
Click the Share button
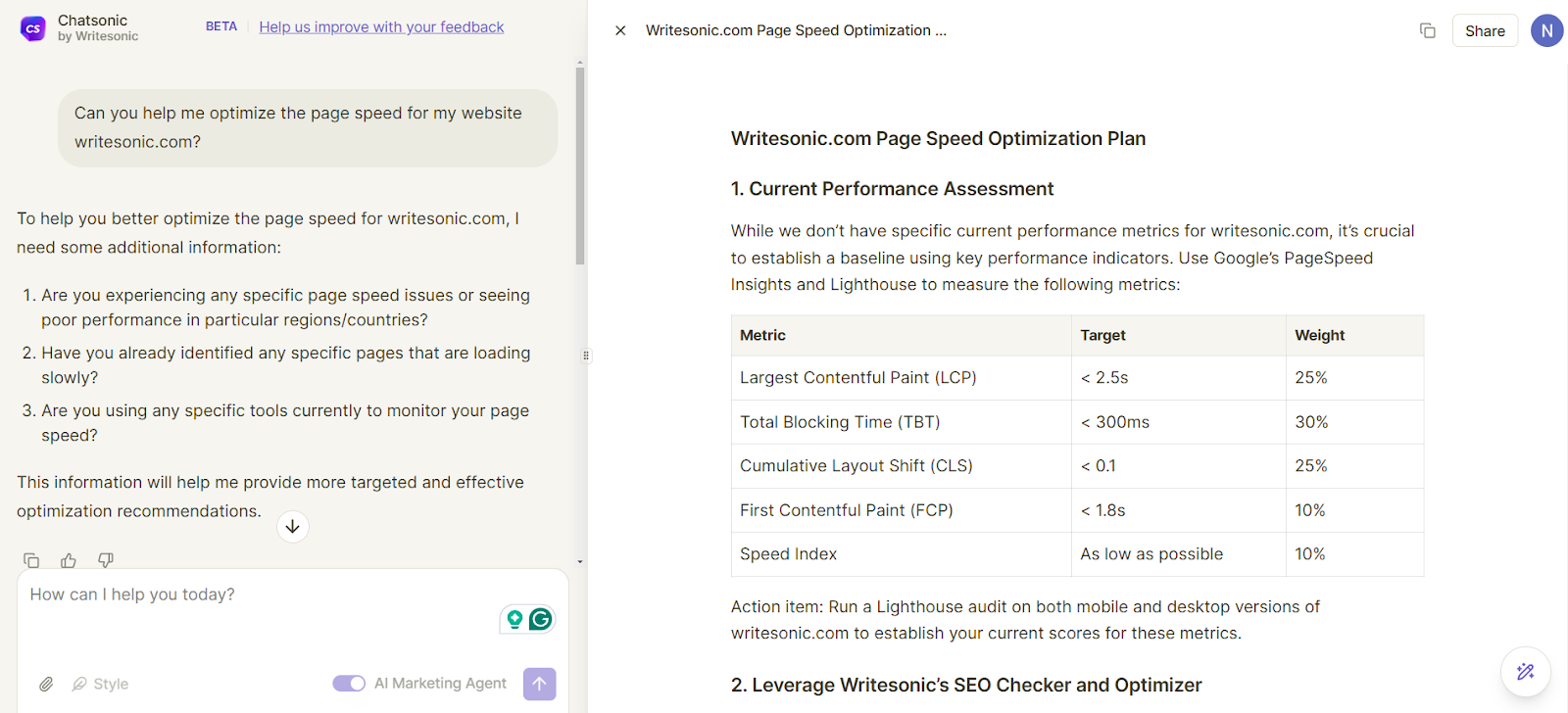coord(1485,30)
